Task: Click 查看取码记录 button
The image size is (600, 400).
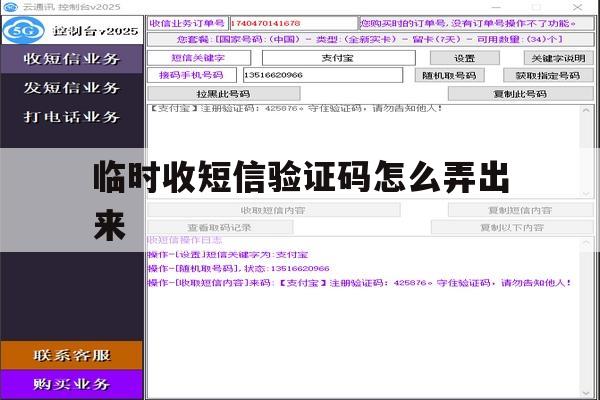Action: (220, 227)
